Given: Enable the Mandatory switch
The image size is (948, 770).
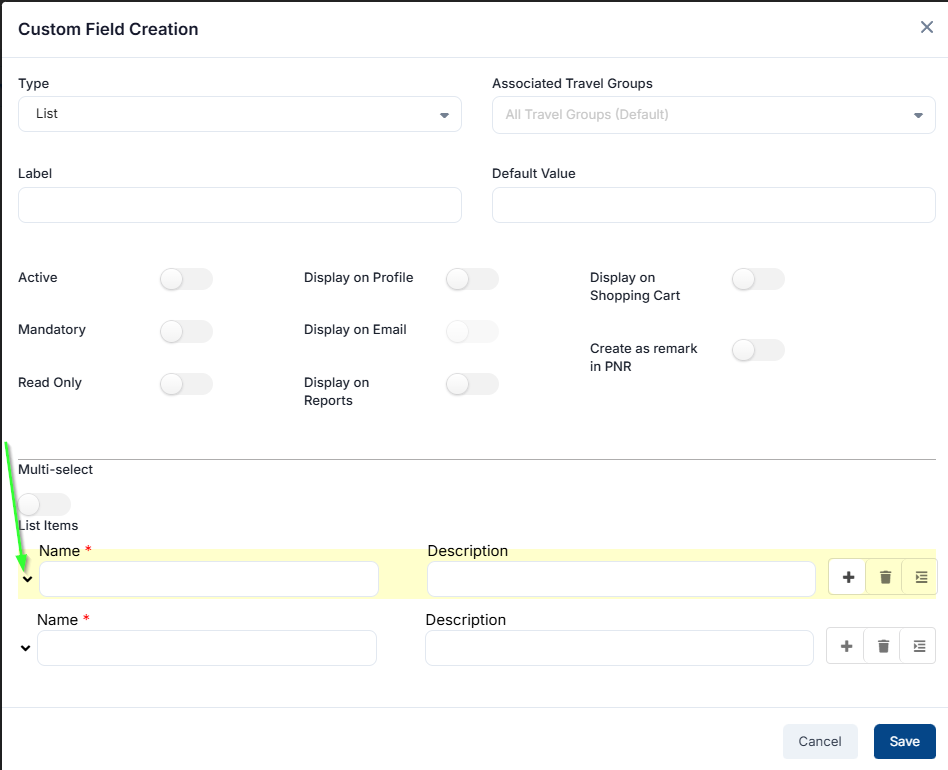Looking at the screenshot, I should (x=186, y=331).
